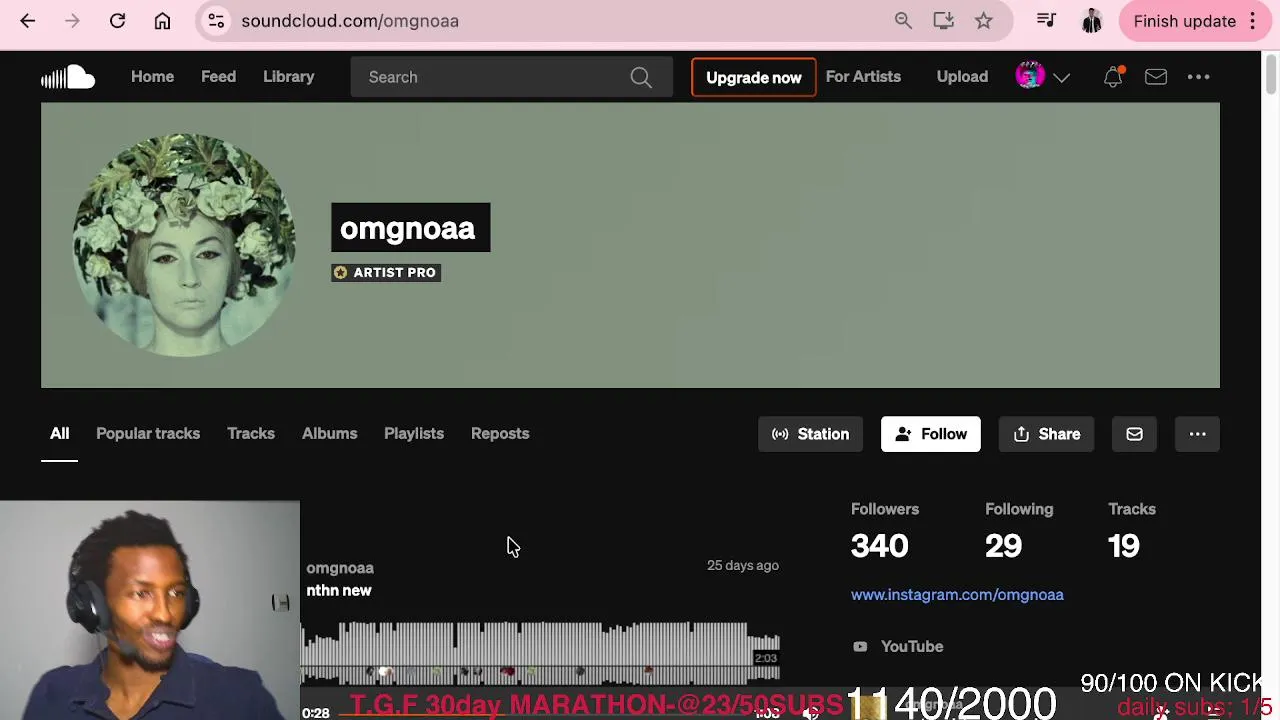The width and height of the screenshot is (1280, 720).
Task: View the Tracks count 19
Action: tap(1123, 545)
